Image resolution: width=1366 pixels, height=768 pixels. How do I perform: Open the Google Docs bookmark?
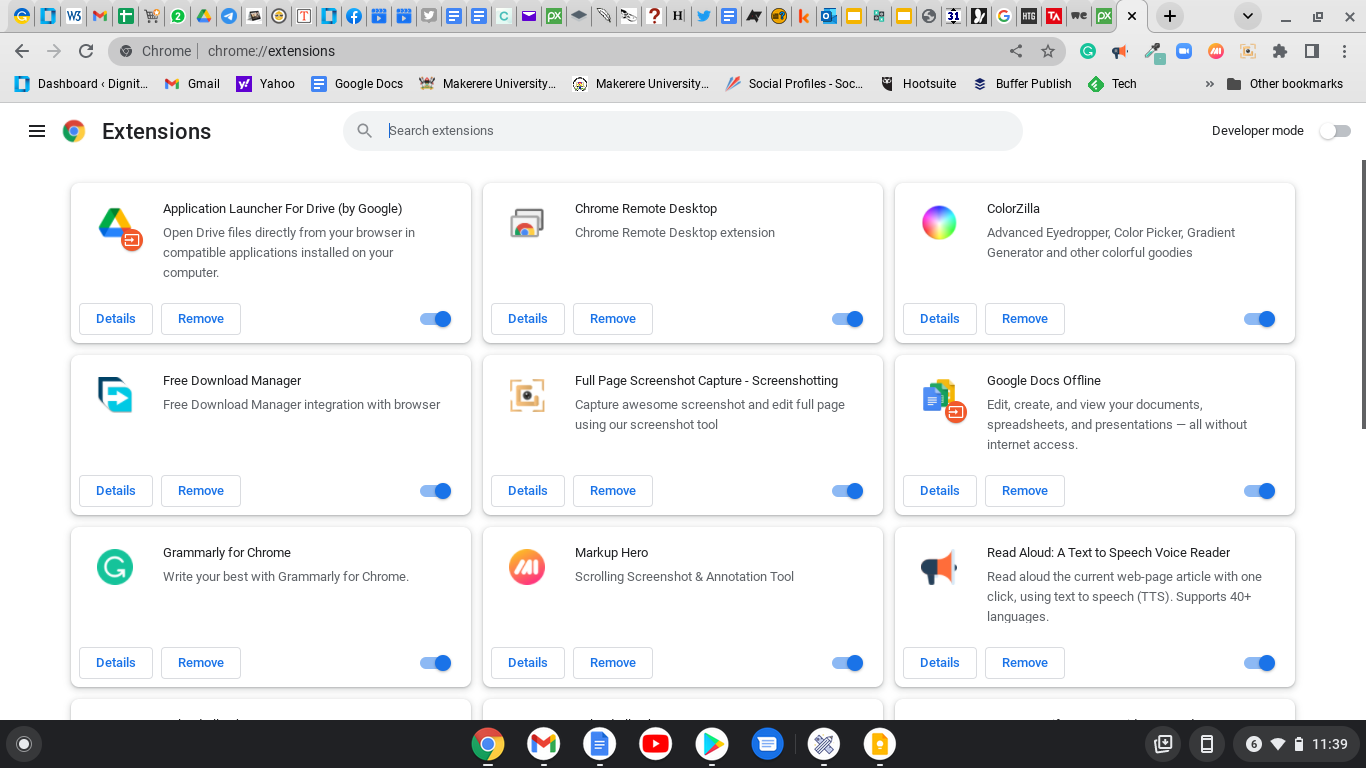point(357,84)
